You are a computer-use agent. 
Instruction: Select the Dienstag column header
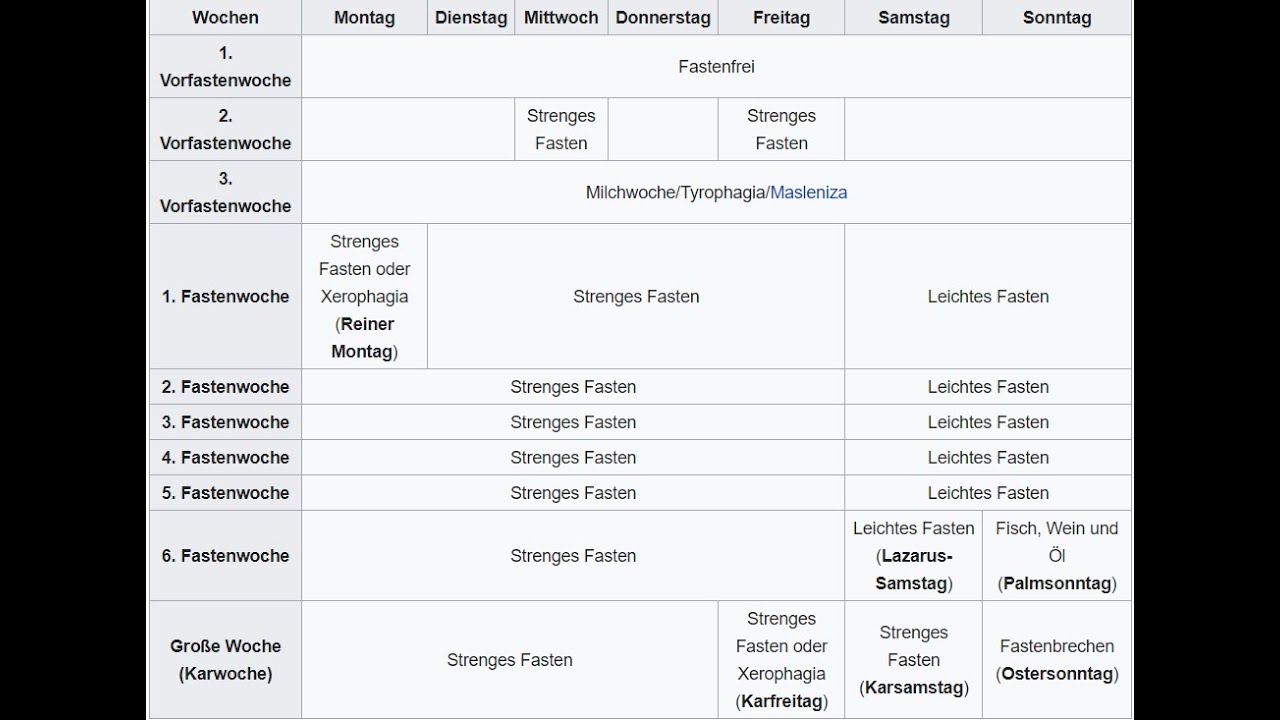point(471,17)
